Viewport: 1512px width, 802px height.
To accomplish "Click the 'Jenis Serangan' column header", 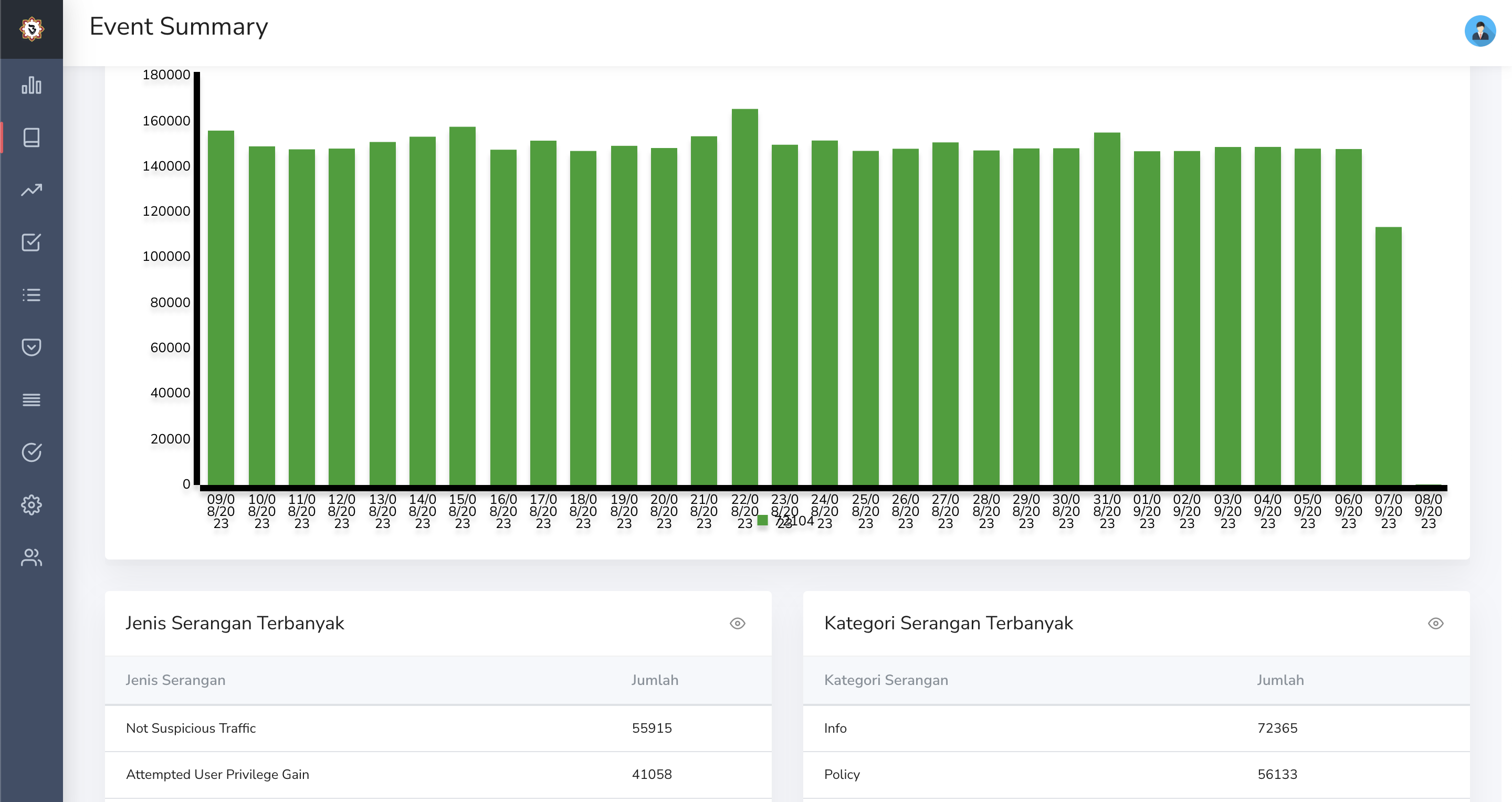I will pos(175,680).
